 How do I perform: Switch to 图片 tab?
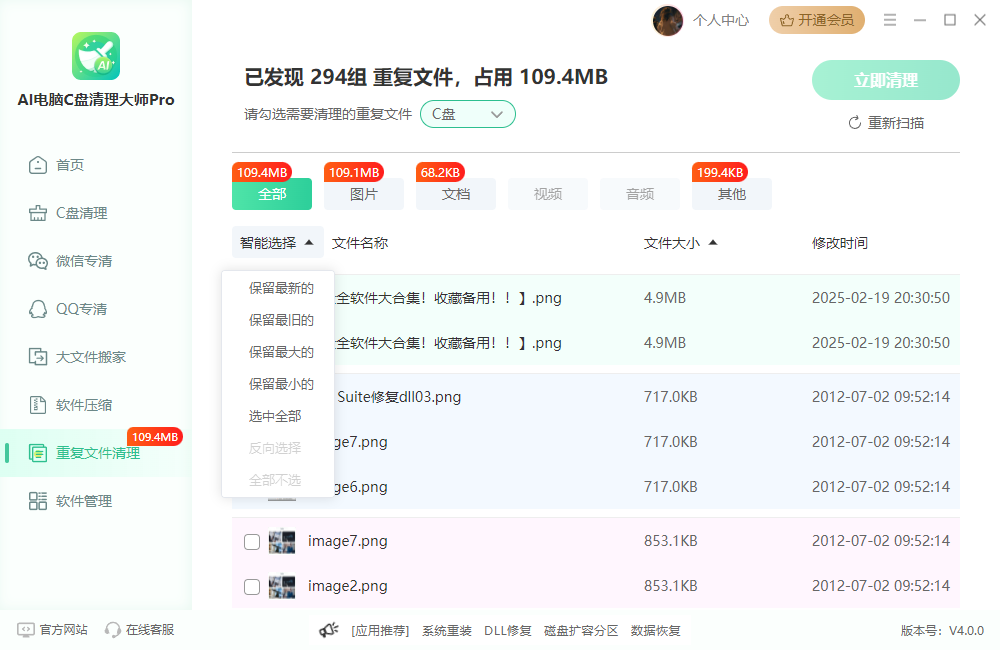[x=364, y=194]
